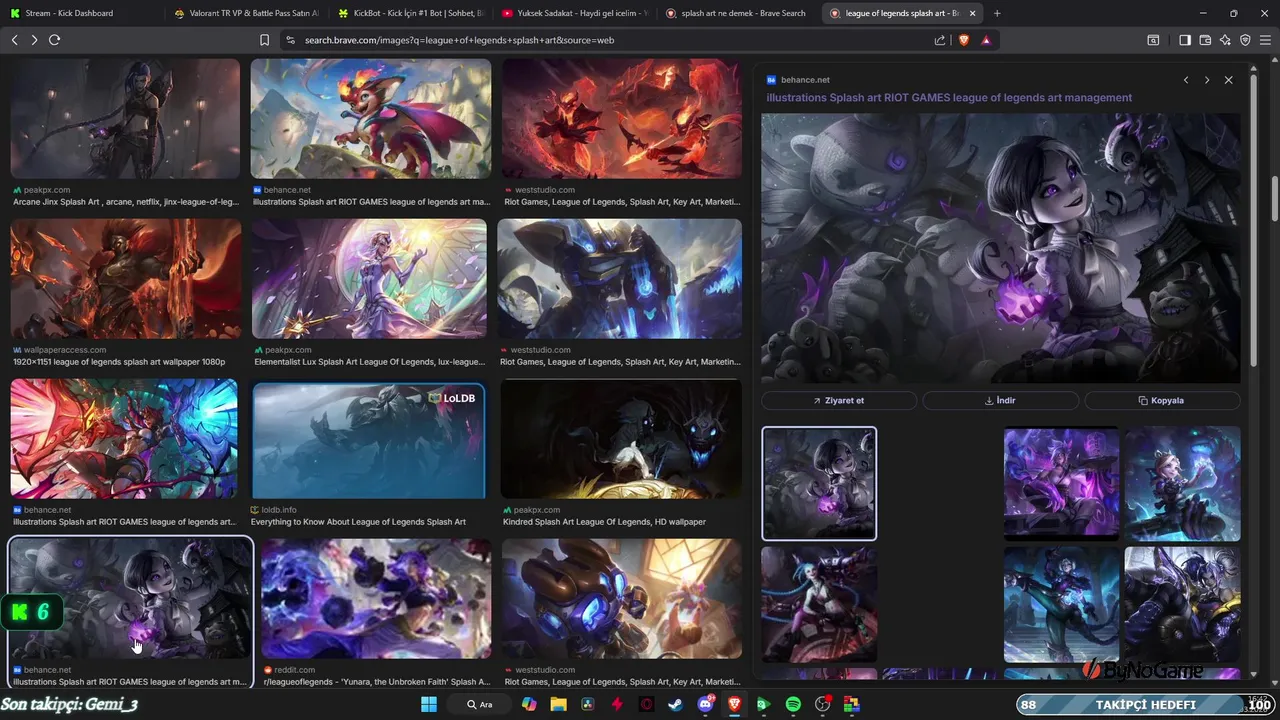Open Steam from the taskbar
Screen dimensions: 1280x720
point(676,704)
